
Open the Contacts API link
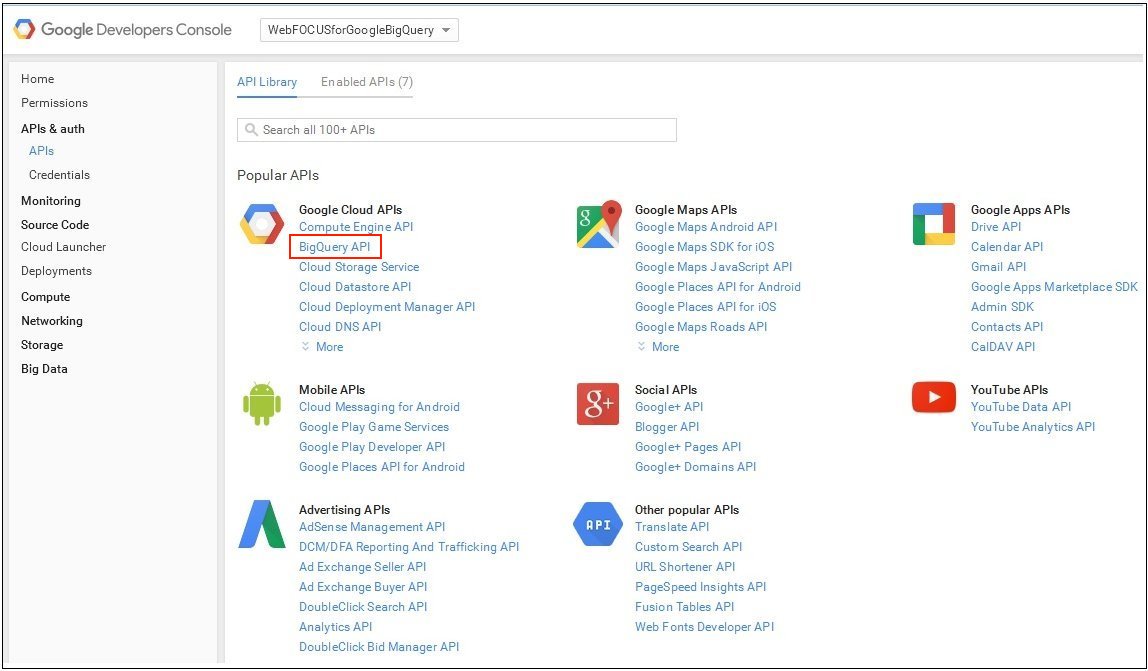tap(1007, 327)
